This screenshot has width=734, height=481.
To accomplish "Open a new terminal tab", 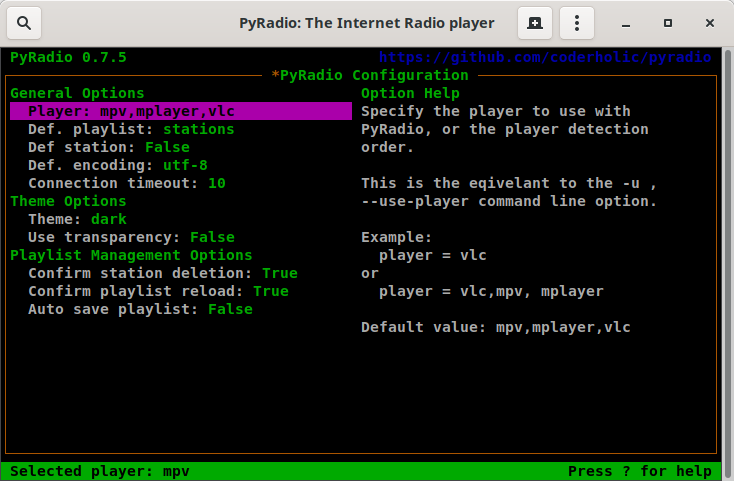I will [535, 23].
